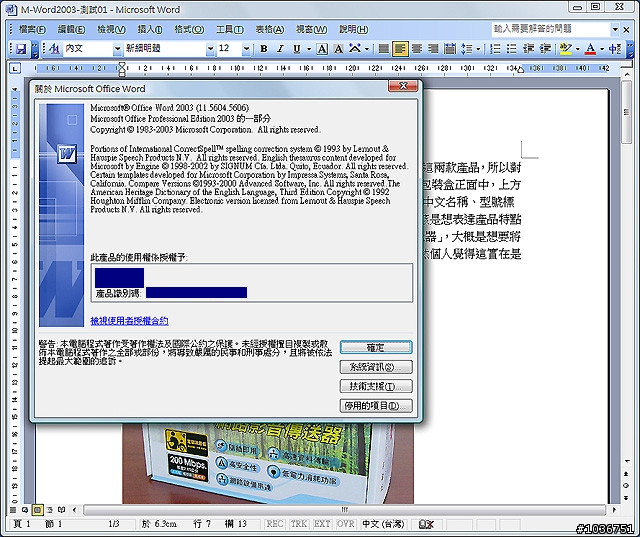Apply Character Shading icon
Screen dimensions: 640x537
[338, 49]
